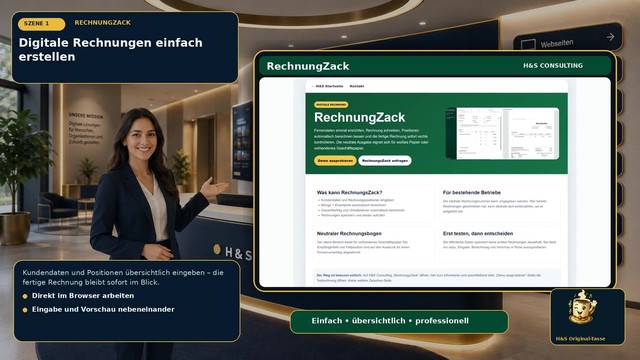Click the H&S CONSULTING header label
The width and height of the screenshot is (640, 360).
point(553,66)
